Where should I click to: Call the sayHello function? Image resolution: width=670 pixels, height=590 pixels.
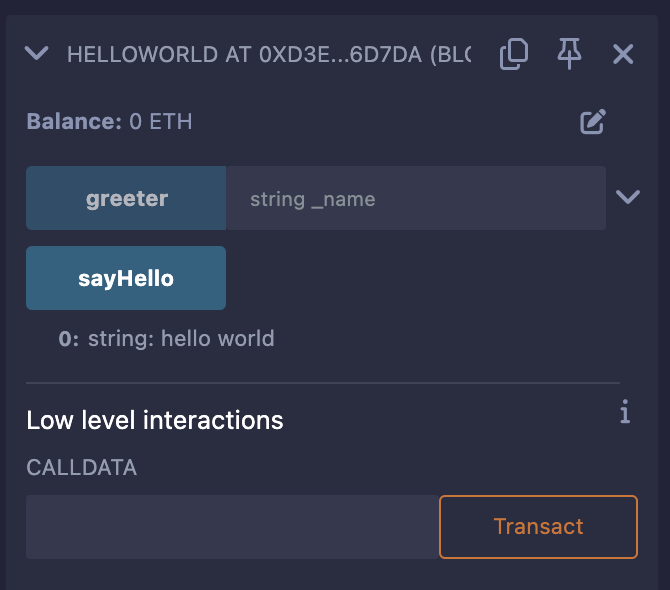pos(126,278)
